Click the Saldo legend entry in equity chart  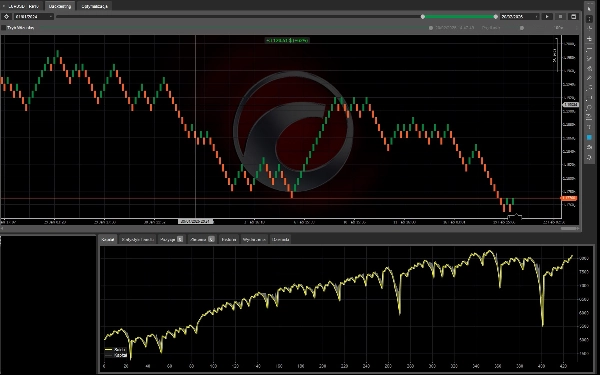pos(116,349)
